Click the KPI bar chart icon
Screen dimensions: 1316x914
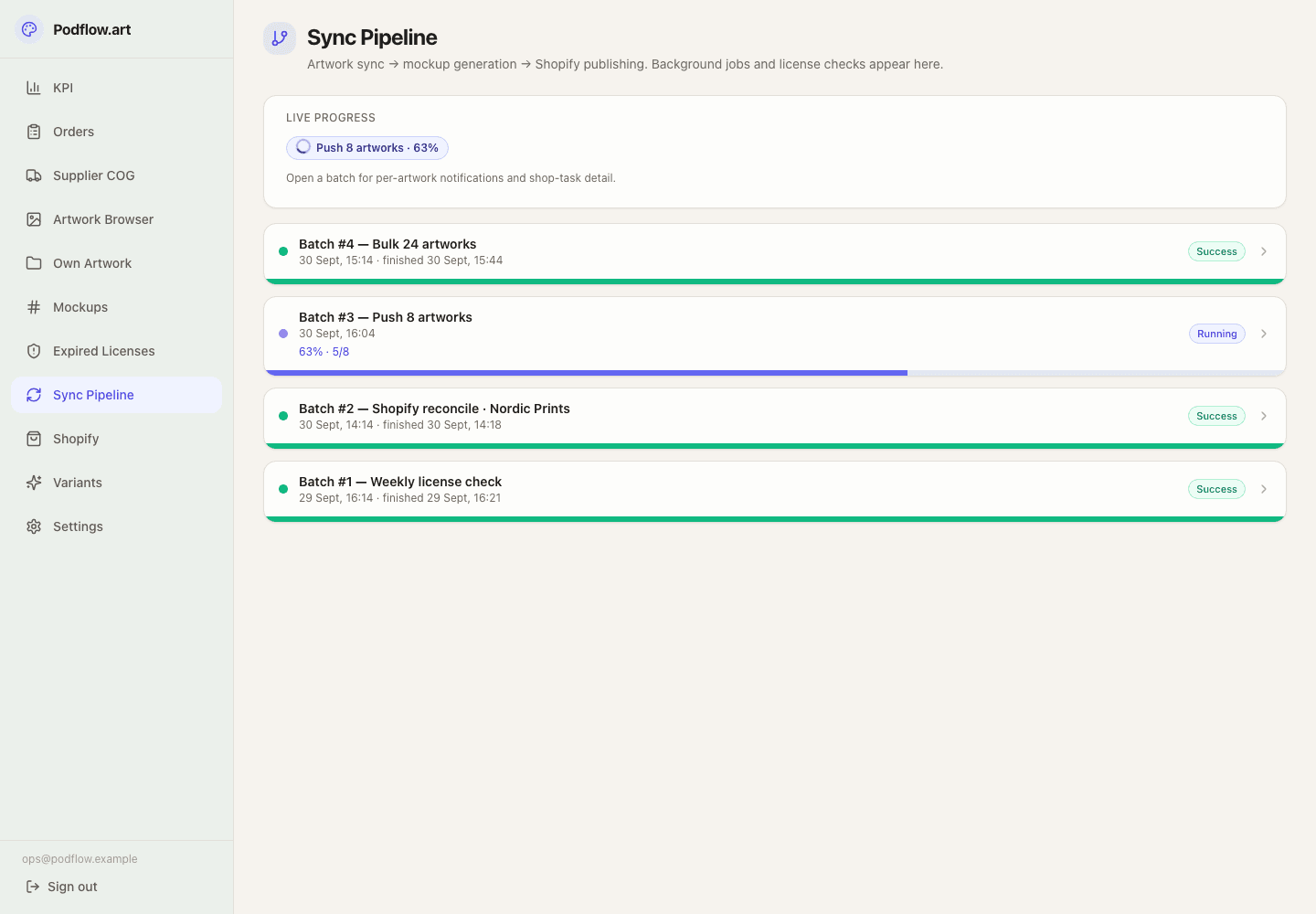point(34,88)
